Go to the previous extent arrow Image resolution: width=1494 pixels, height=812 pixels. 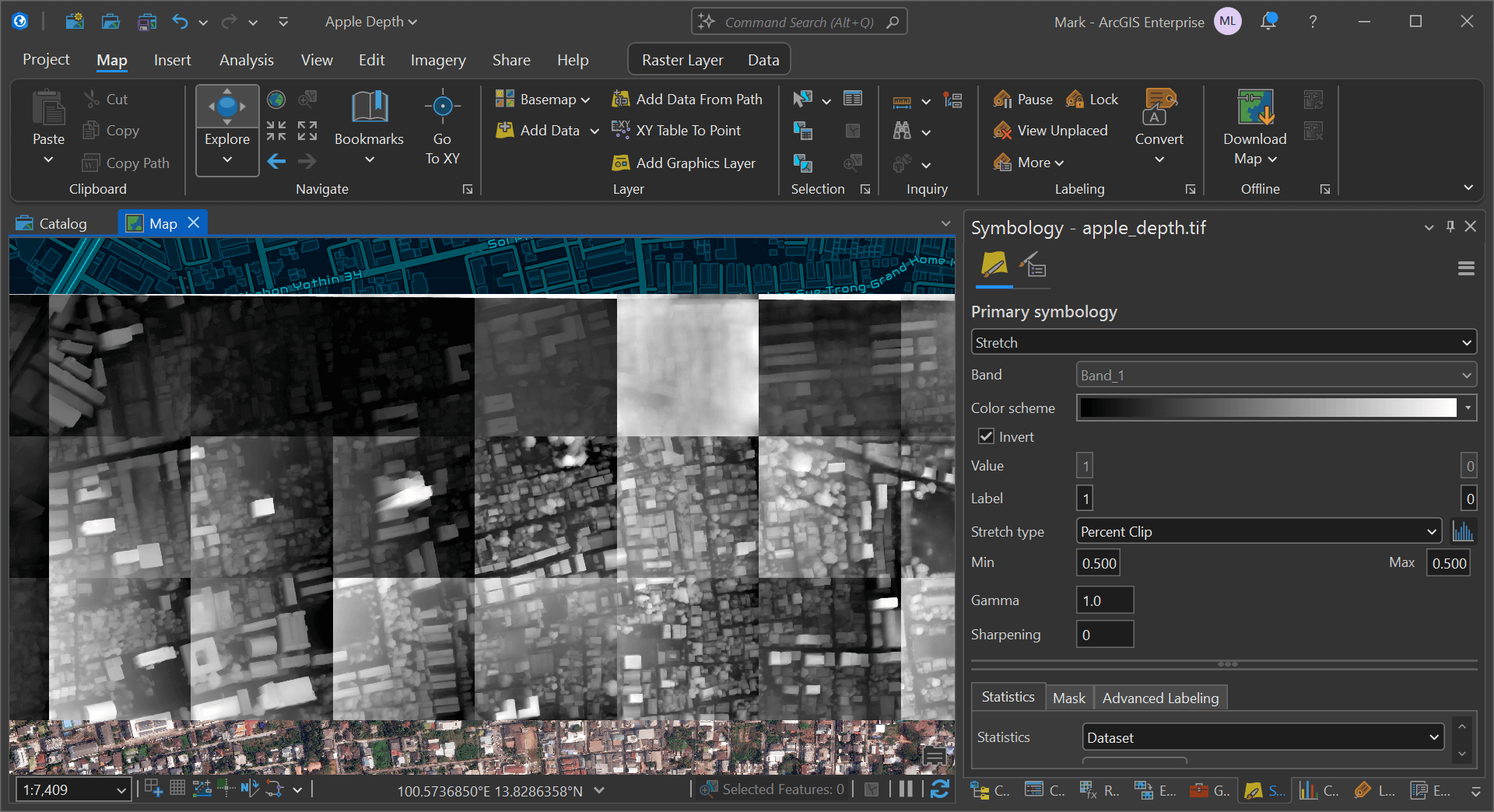tap(276, 162)
